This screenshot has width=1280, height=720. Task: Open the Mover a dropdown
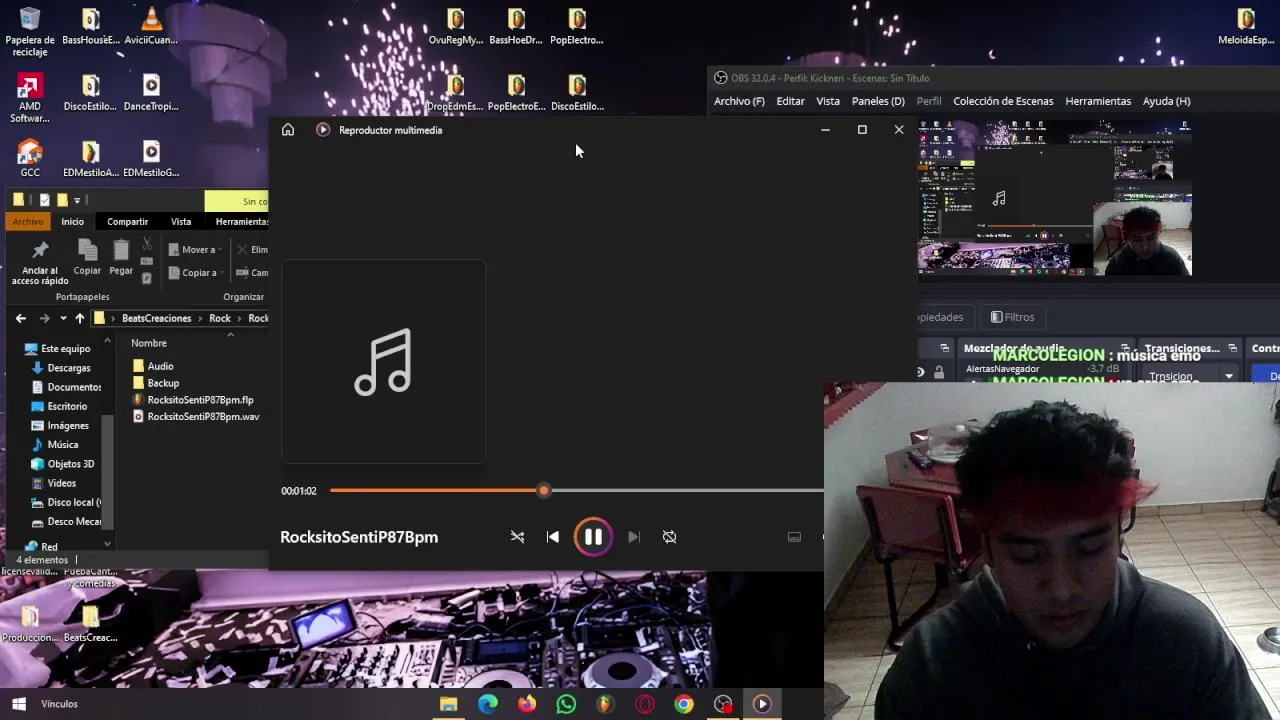[195, 249]
